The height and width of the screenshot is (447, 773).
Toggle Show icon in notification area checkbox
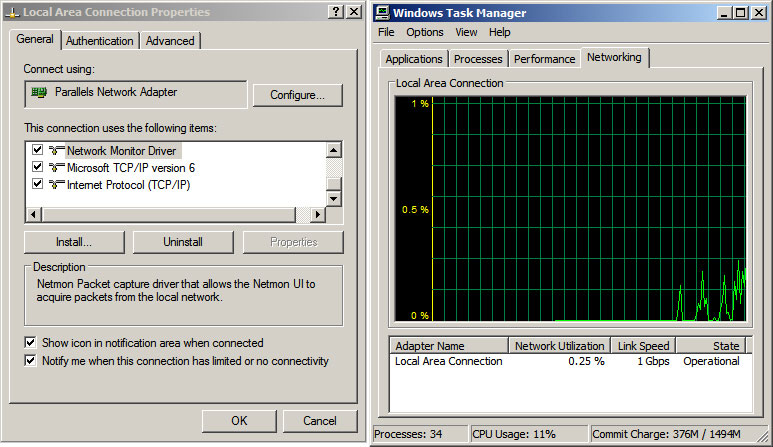coord(30,342)
